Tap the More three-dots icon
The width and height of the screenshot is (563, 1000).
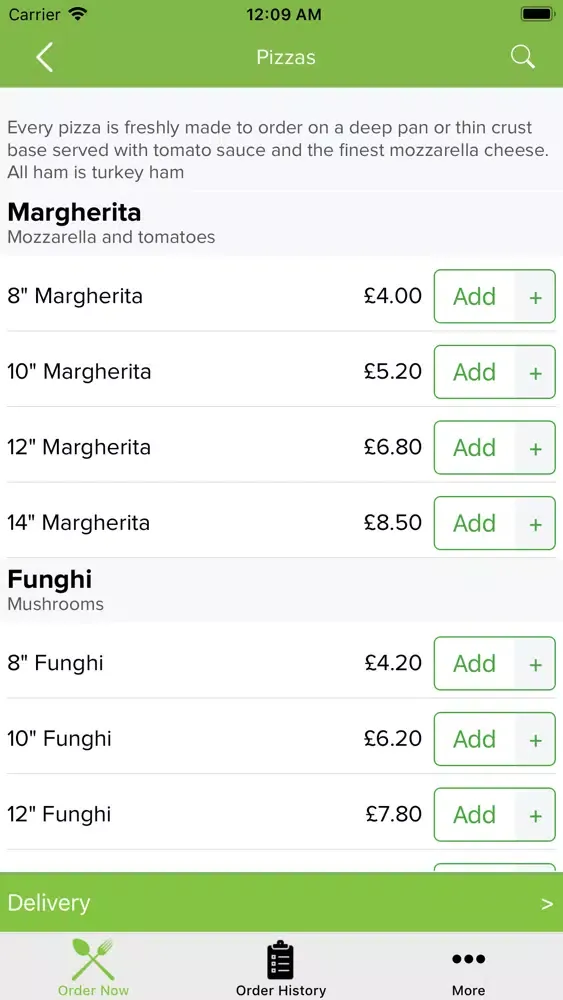click(468, 959)
